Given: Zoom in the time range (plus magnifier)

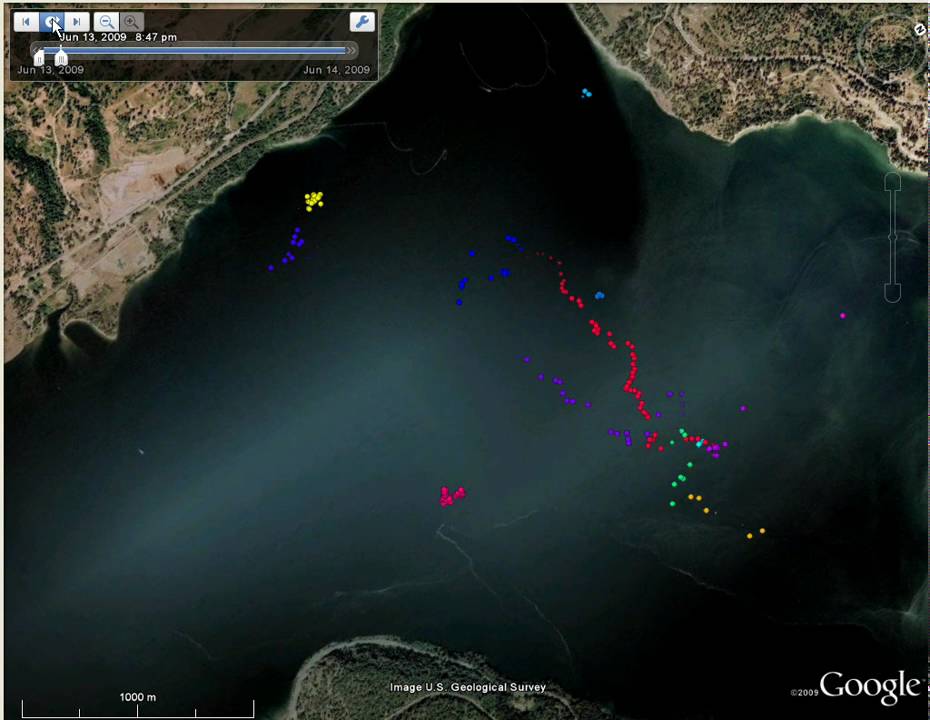Looking at the screenshot, I should (132, 22).
